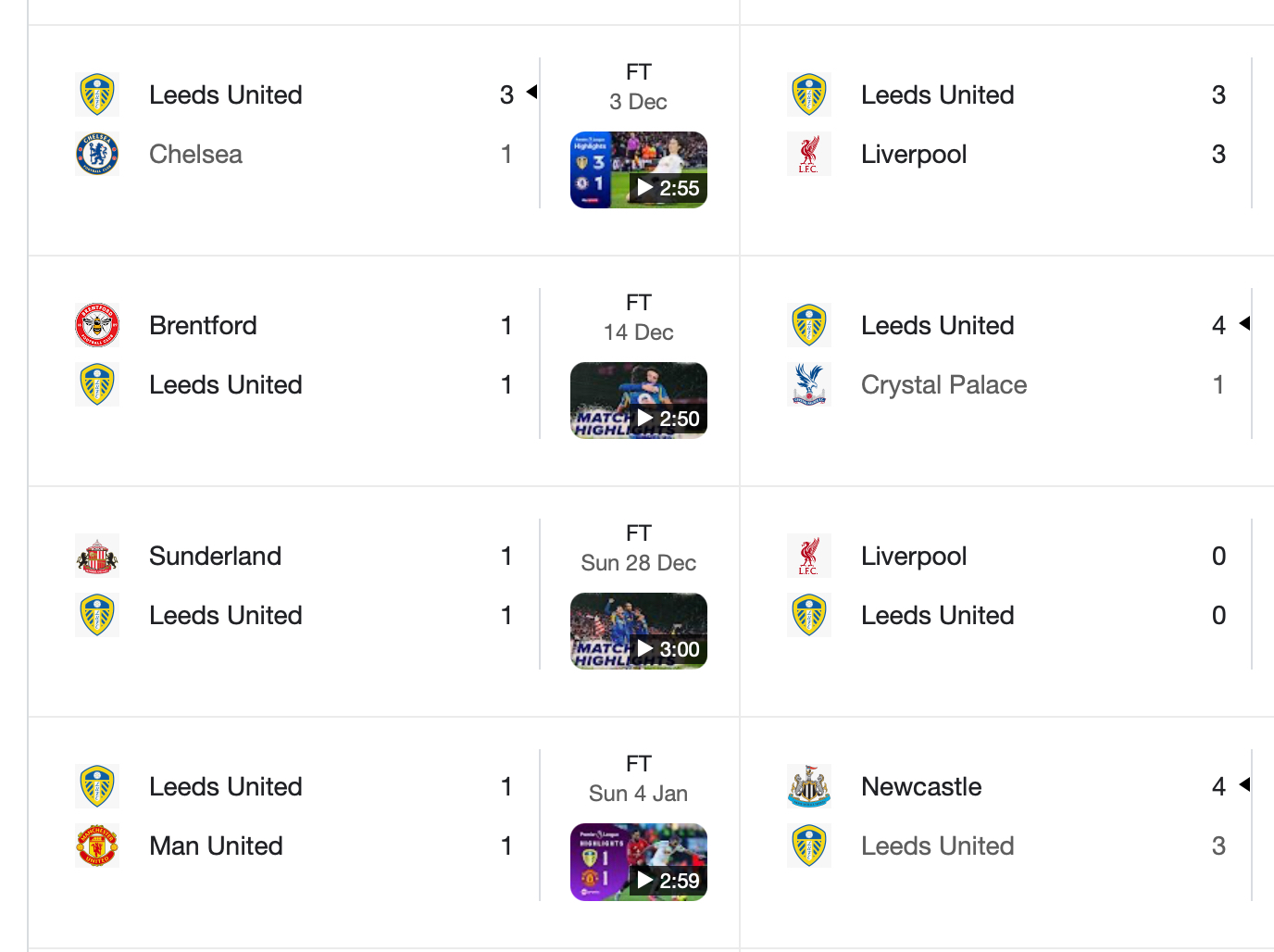This screenshot has width=1274, height=952.
Task: Play the 14 Dec Brentford highlights video
Action: (639, 401)
